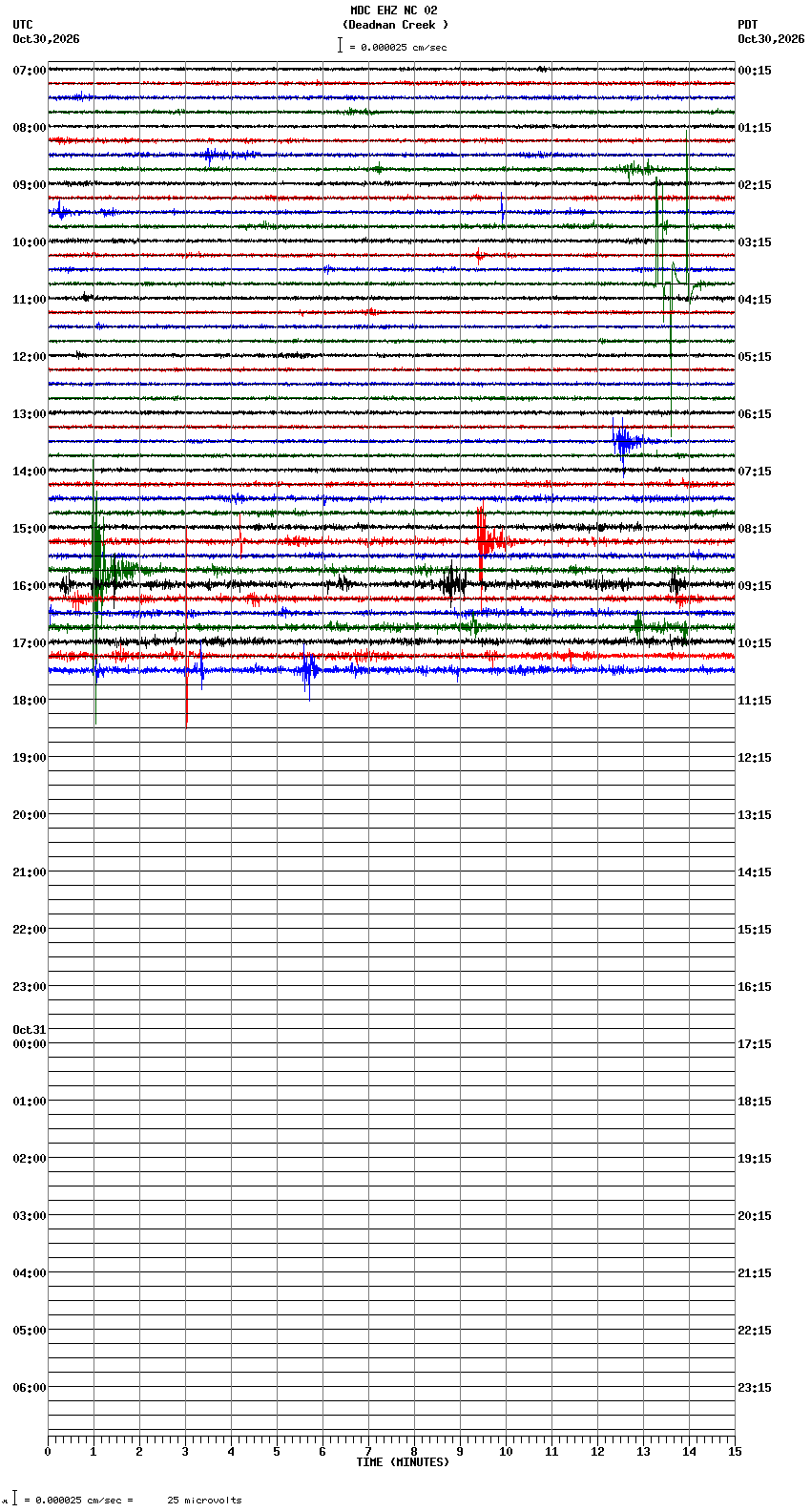Click the 15:15 PDT time label
Image resolution: width=811 pixels, height=1512 pixels.
(x=755, y=929)
